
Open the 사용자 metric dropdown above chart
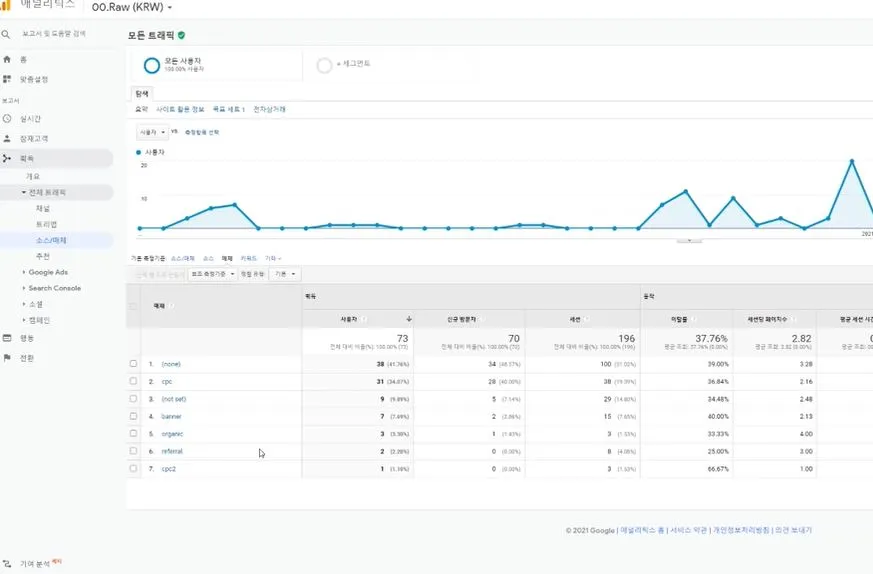152,133
